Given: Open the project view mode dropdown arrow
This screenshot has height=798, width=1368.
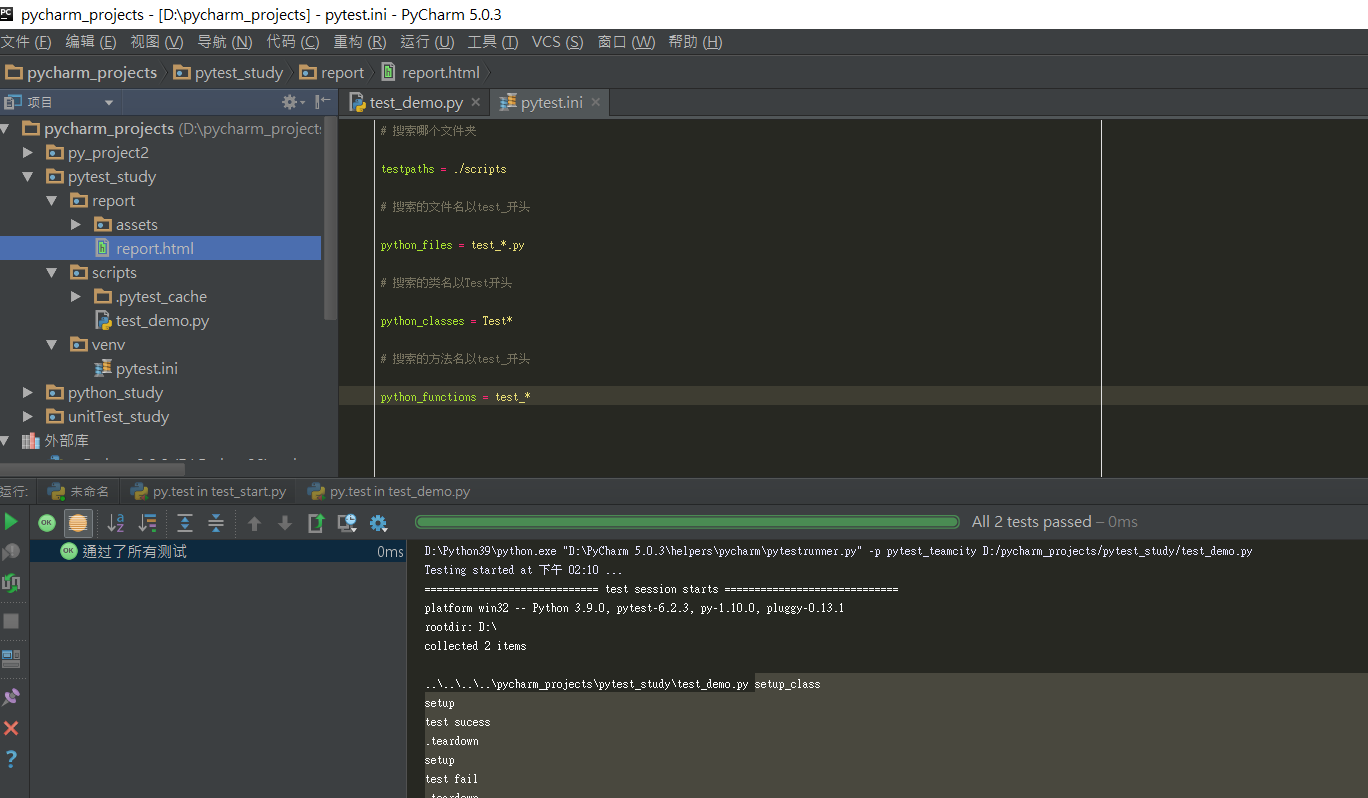Looking at the screenshot, I should click(x=109, y=102).
